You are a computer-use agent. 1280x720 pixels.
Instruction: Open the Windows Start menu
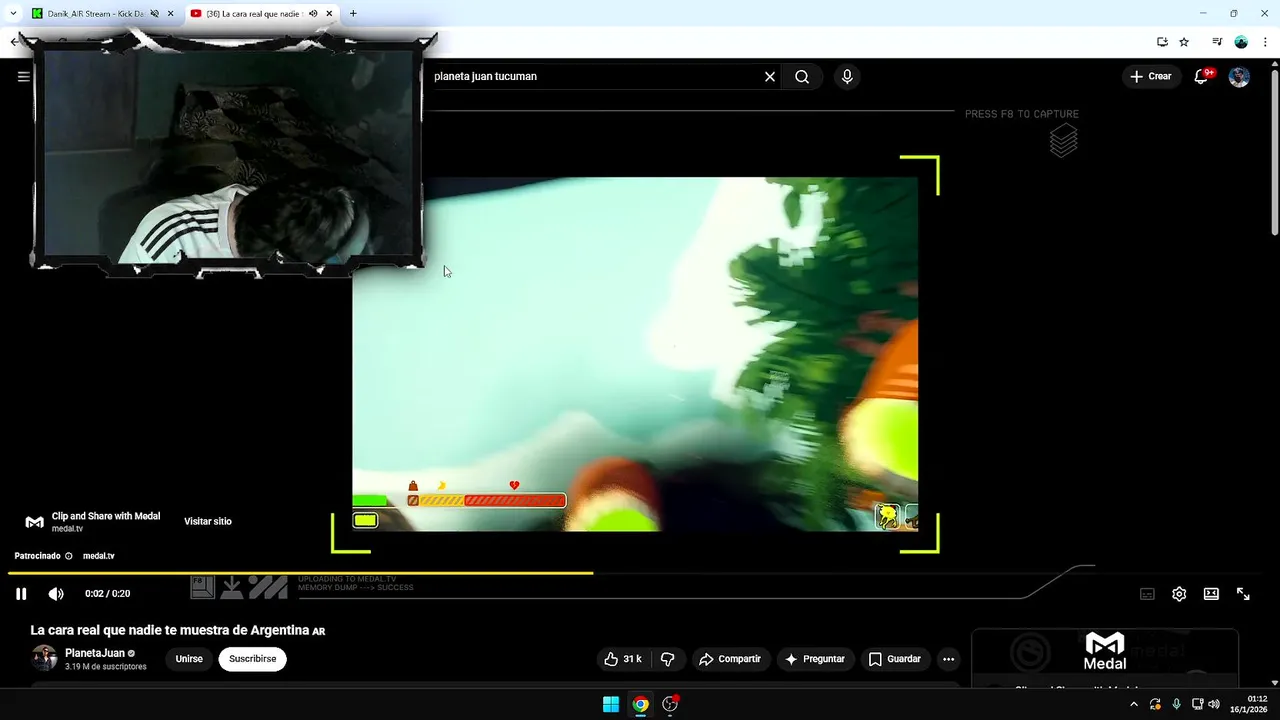[x=611, y=704]
